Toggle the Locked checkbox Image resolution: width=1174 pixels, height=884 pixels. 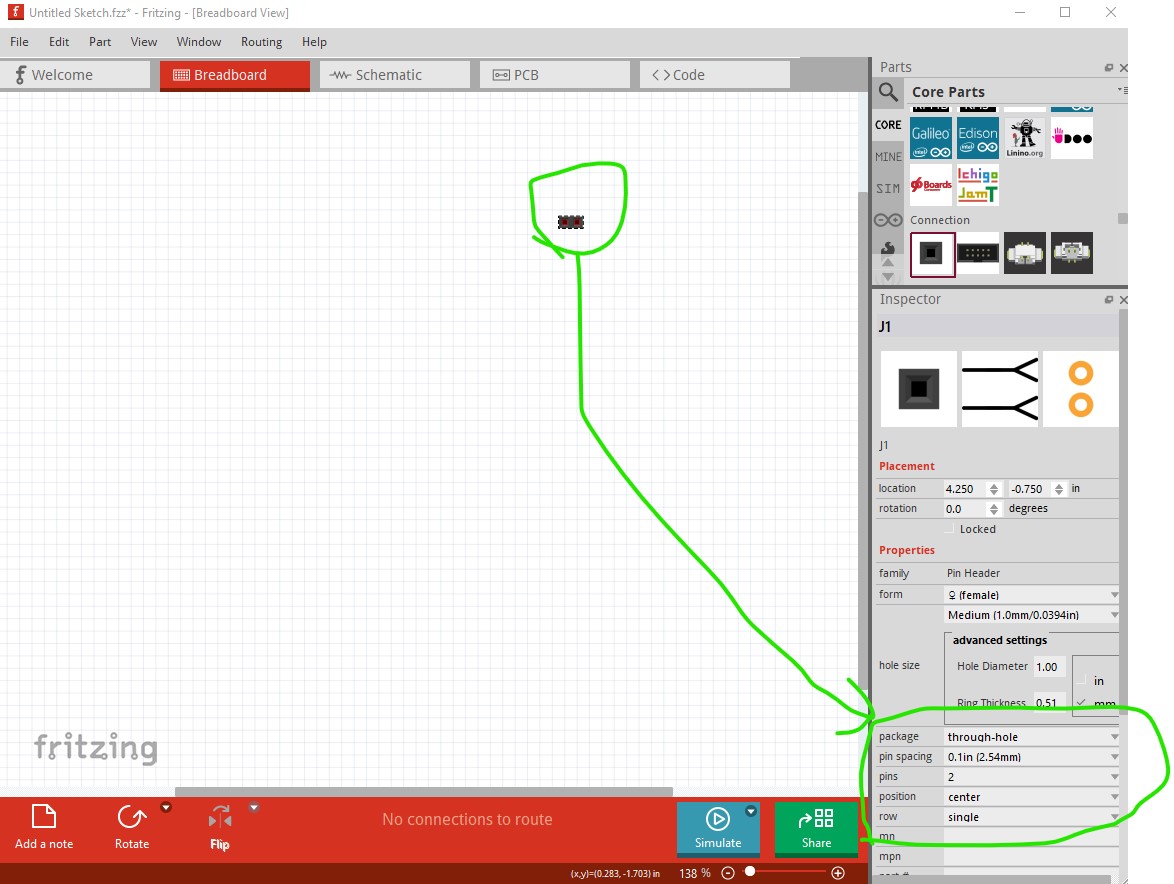[950, 529]
